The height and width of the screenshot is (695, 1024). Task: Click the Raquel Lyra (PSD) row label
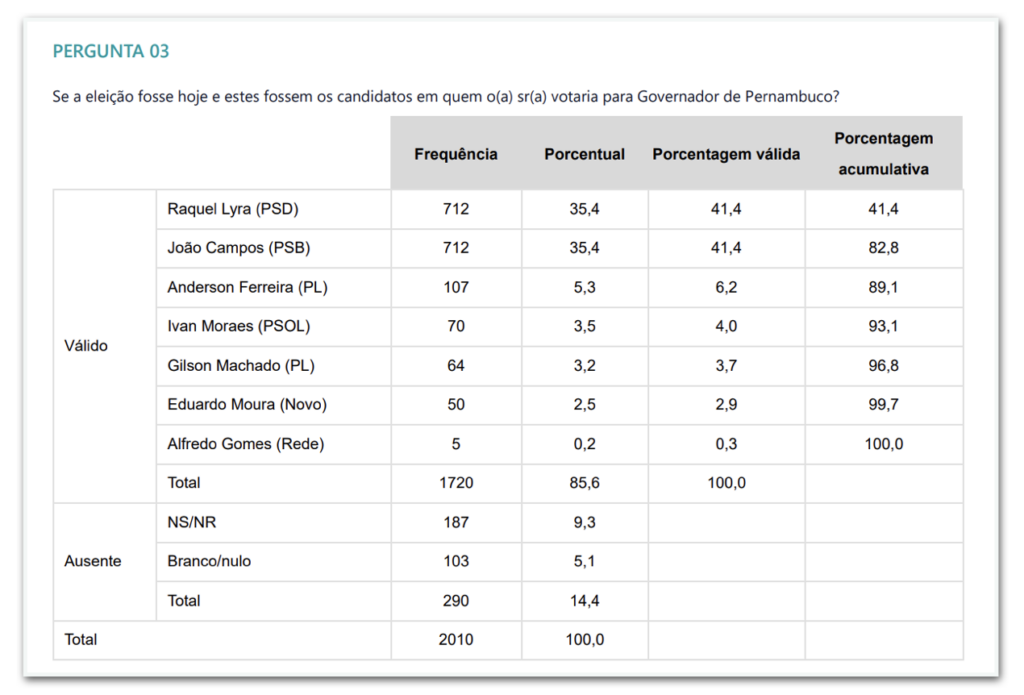[x=233, y=209]
